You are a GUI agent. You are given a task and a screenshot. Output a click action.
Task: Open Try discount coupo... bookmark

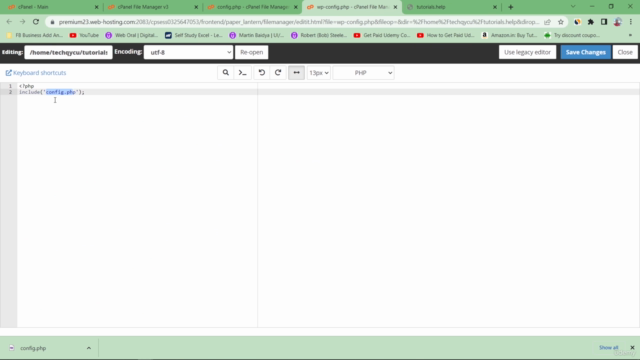572,36
